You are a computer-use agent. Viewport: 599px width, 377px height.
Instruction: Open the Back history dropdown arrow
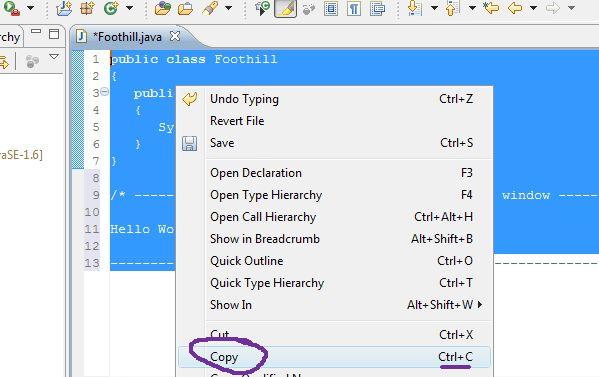[x=533, y=8]
